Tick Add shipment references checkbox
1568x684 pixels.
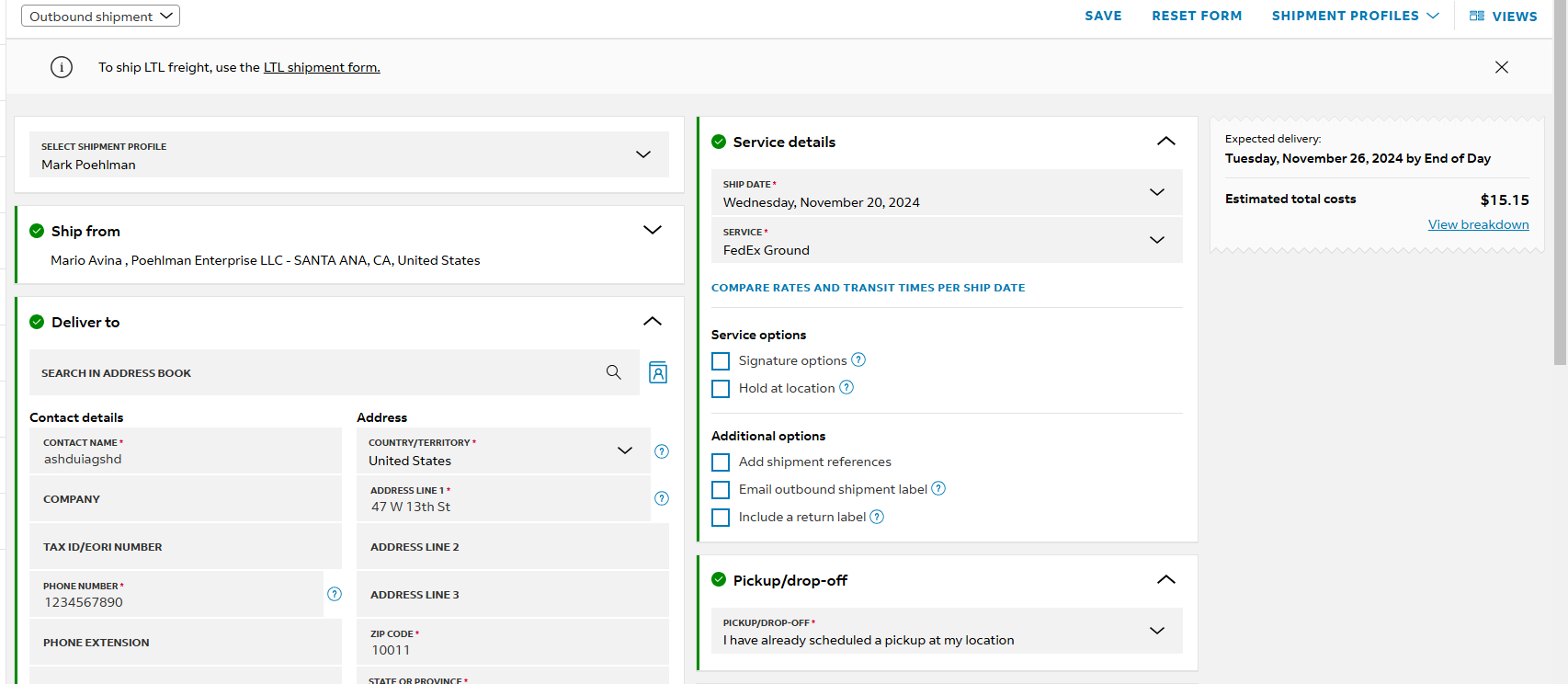721,462
